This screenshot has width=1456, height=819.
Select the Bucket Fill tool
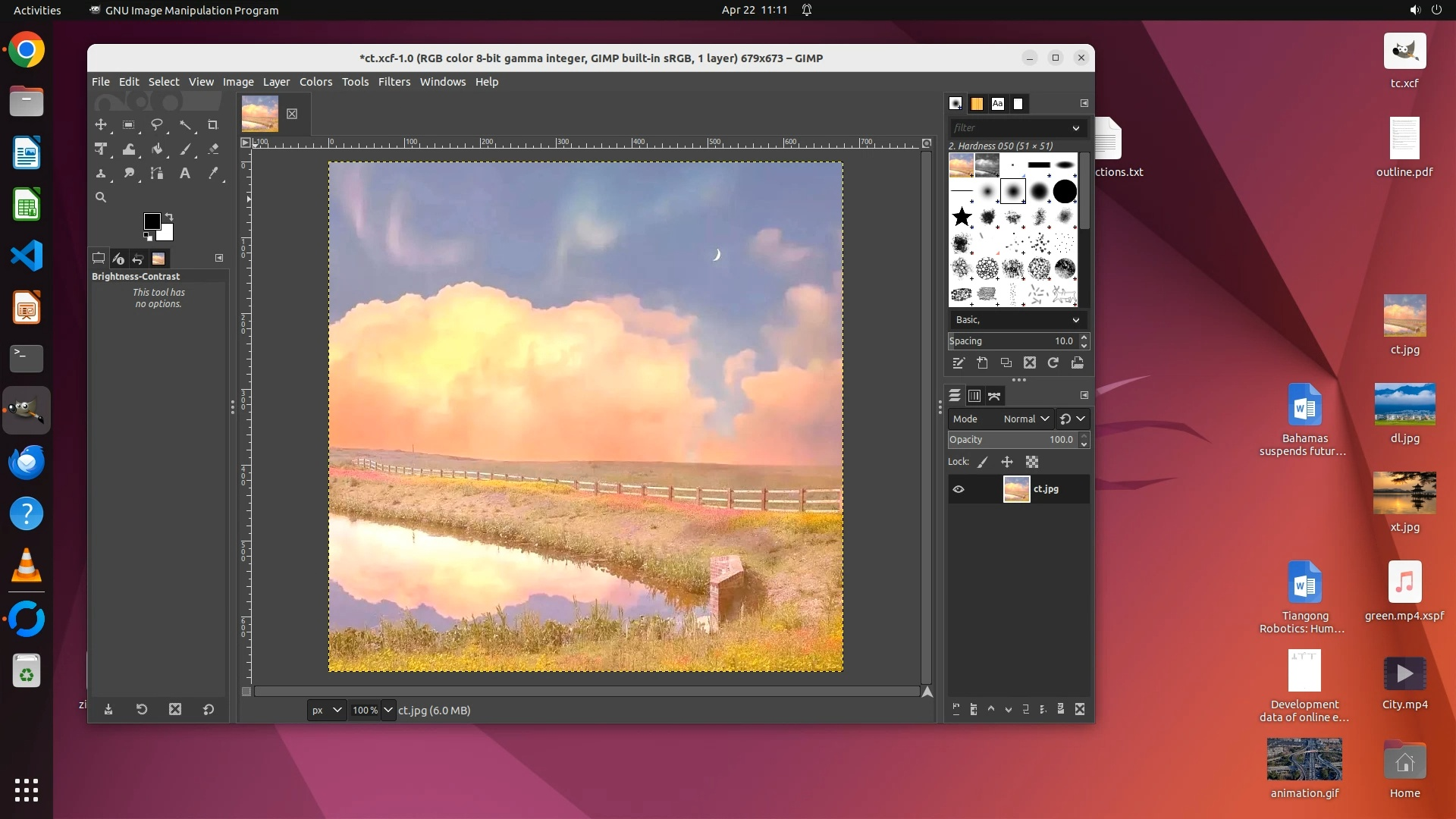(x=157, y=149)
